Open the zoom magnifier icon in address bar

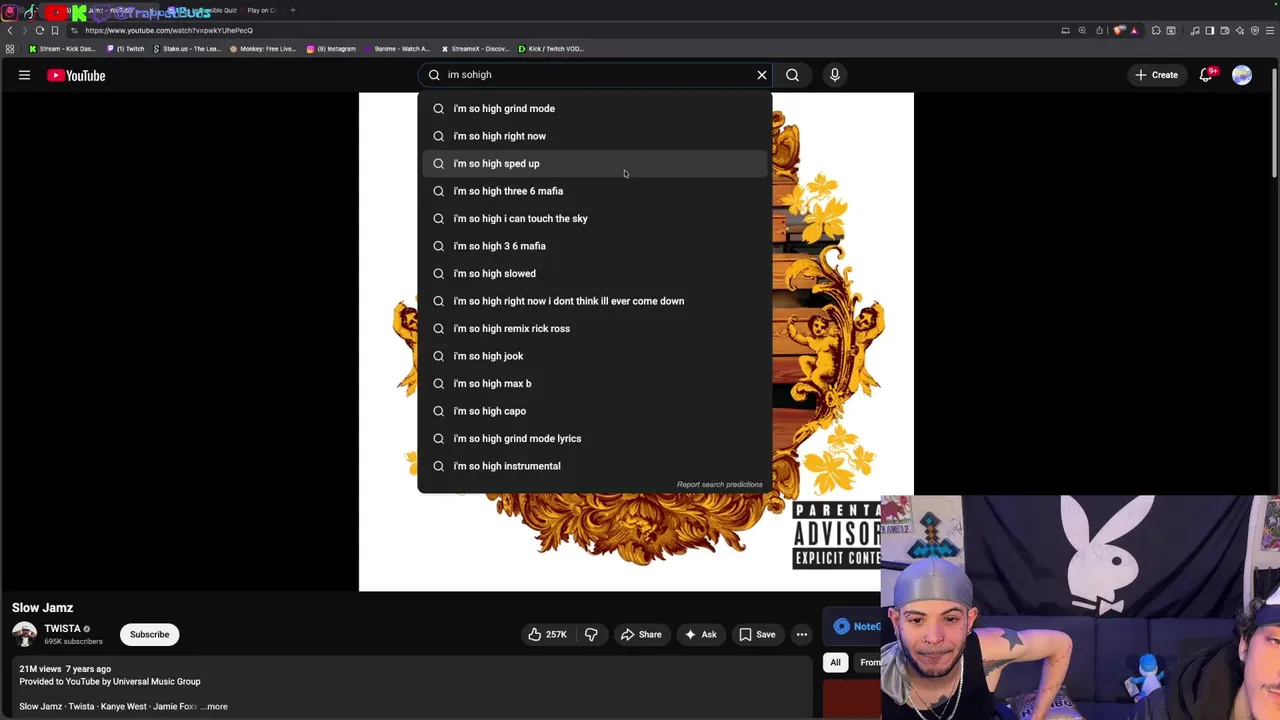coord(1082,30)
